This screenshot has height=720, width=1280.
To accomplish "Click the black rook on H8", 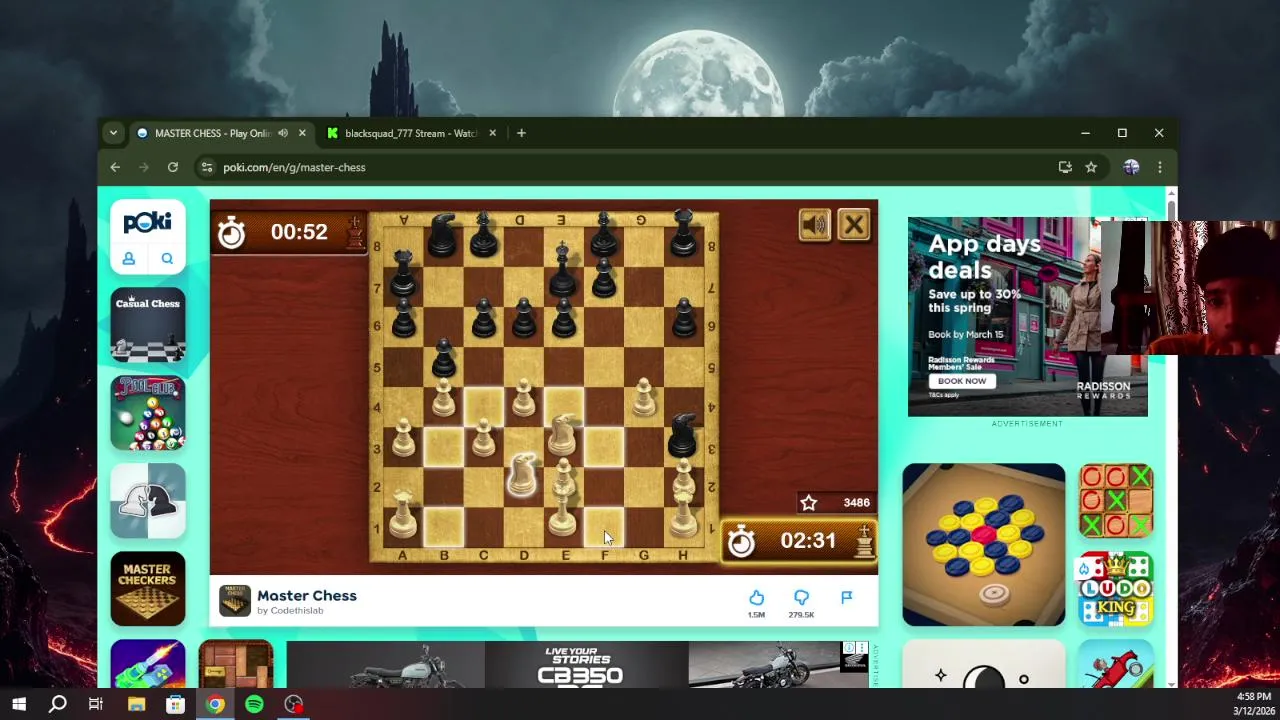I will (x=684, y=234).
